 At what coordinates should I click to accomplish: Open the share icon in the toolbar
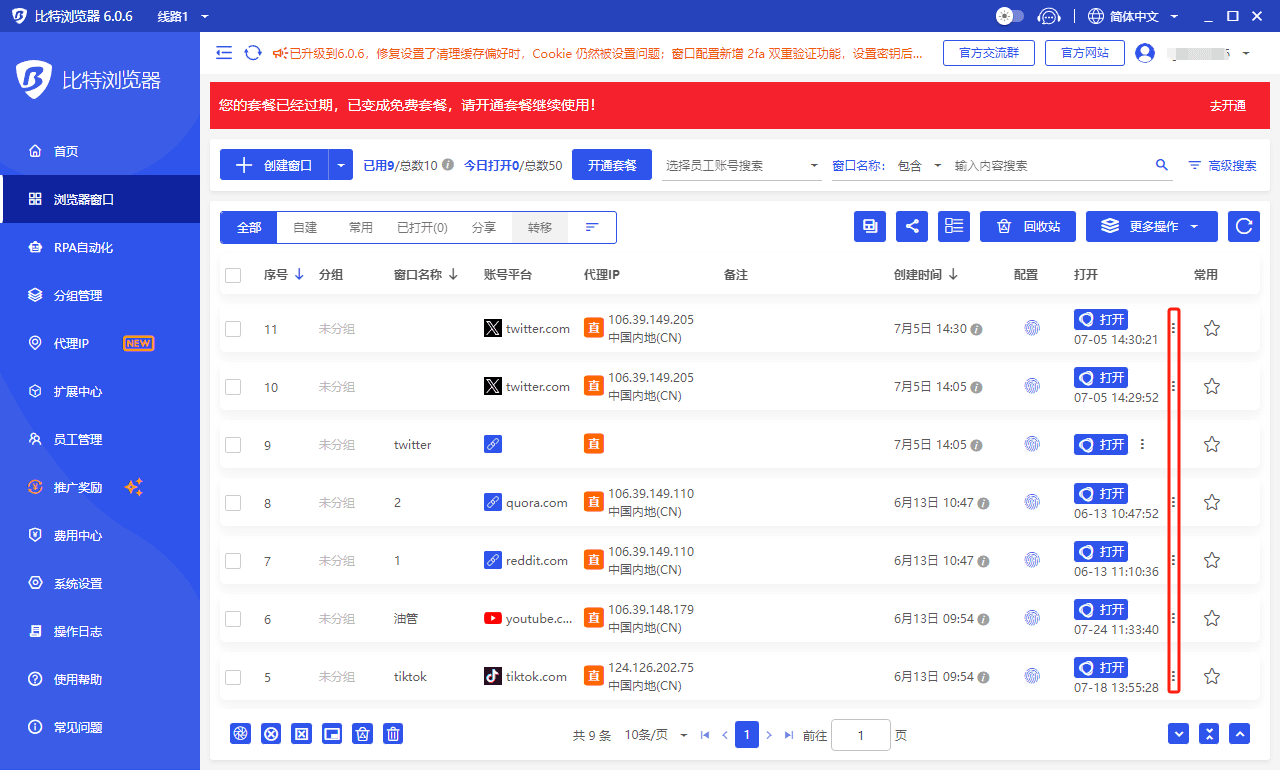(911, 226)
